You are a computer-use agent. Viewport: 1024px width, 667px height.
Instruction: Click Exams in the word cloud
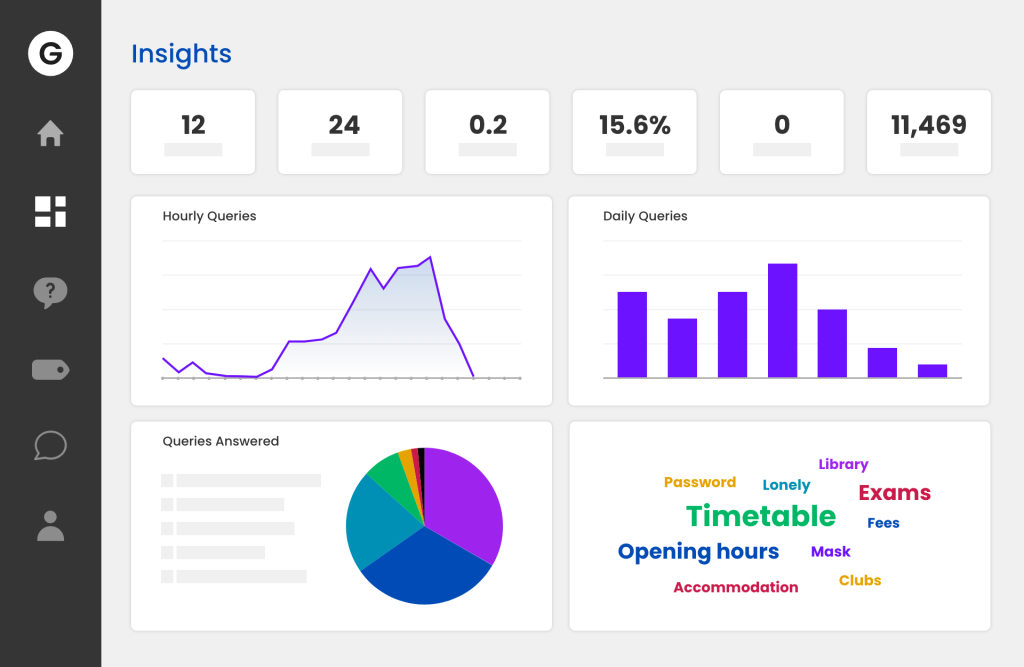pos(894,493)
